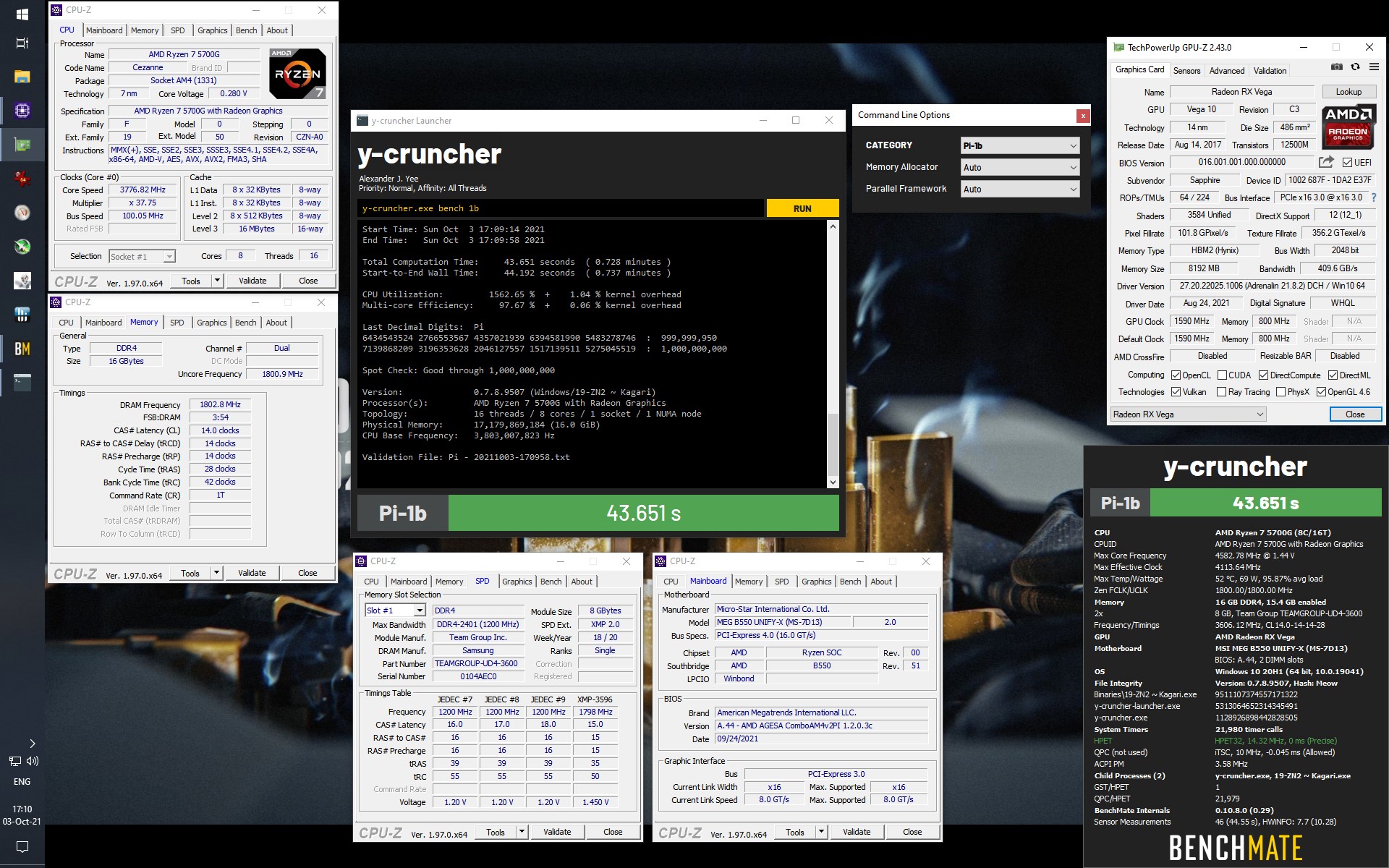Click the y-cruncher.exe bench 1b command field
Viewport: 1389px width, 868px height.
tap(561, 208)
